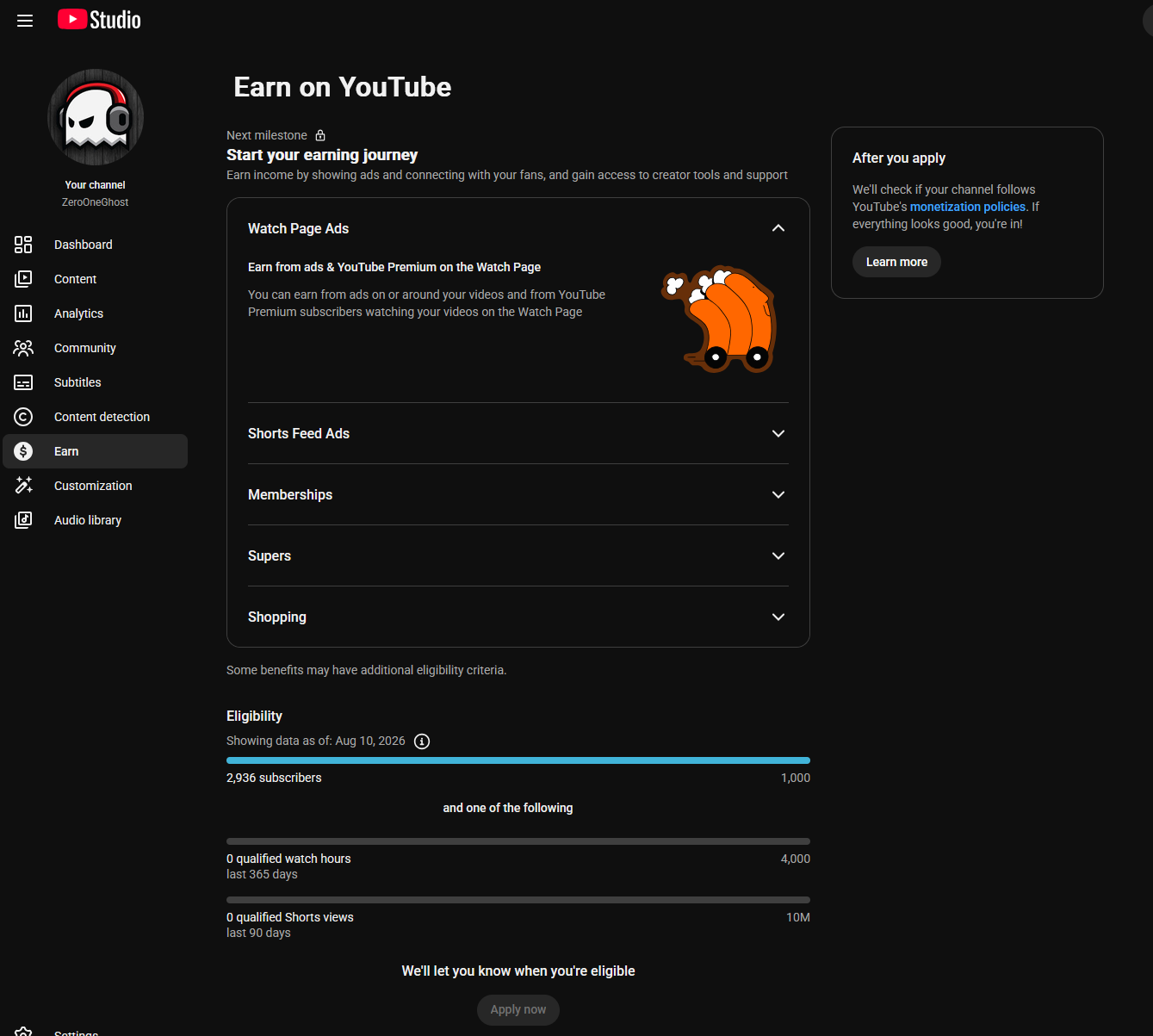
Task: Click the 'Start your earning journey' heading
Action: click(x=322, y=155)
